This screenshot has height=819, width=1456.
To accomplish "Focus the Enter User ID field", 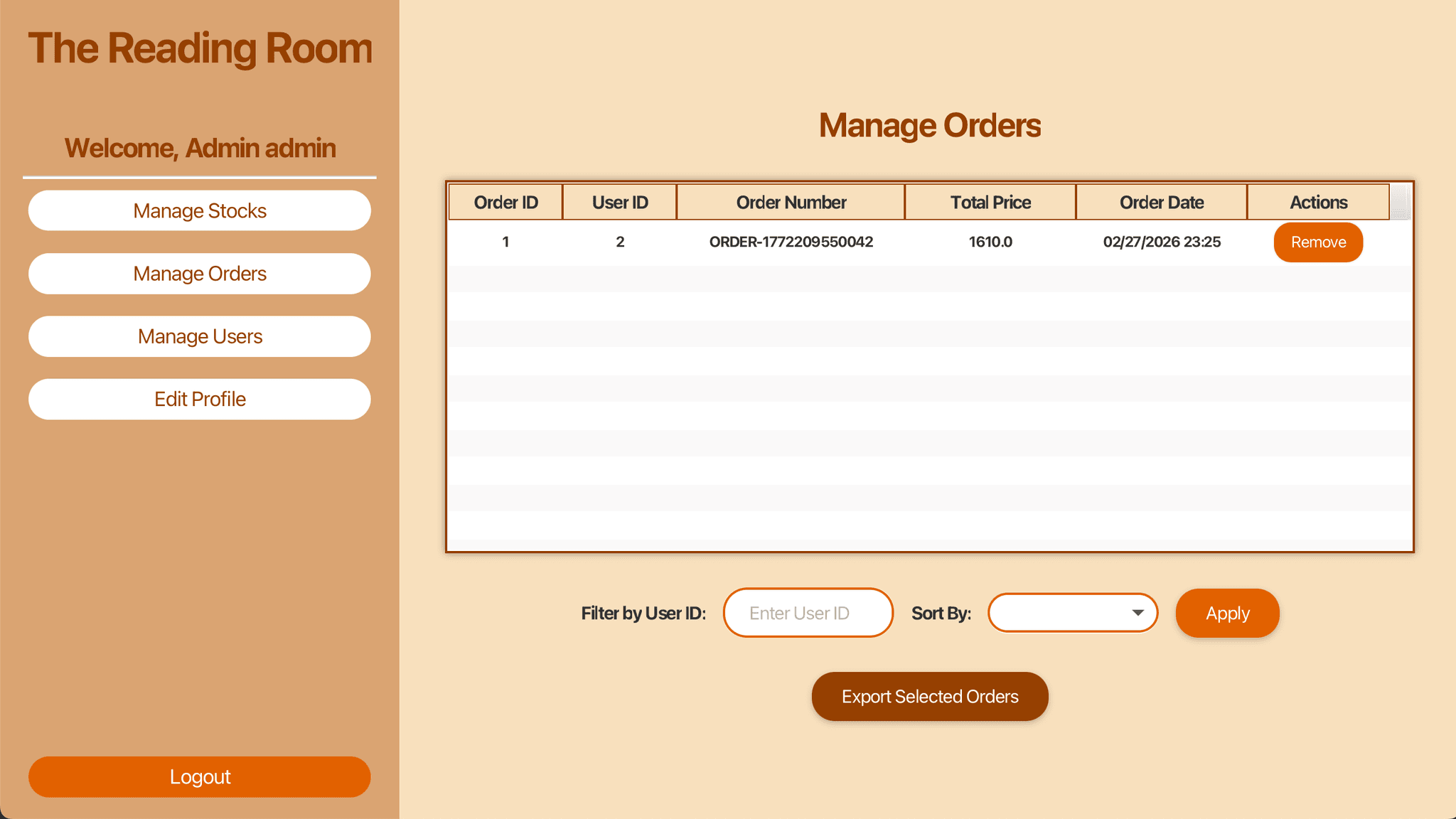I will (808, 613).
